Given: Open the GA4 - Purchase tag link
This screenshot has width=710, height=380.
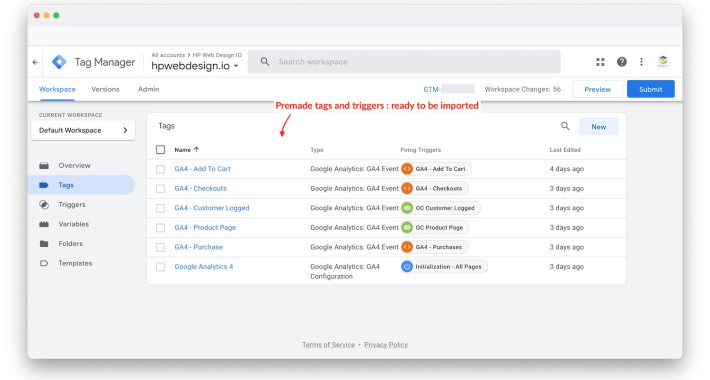Looking at the screenshot, I should point(199,247).
